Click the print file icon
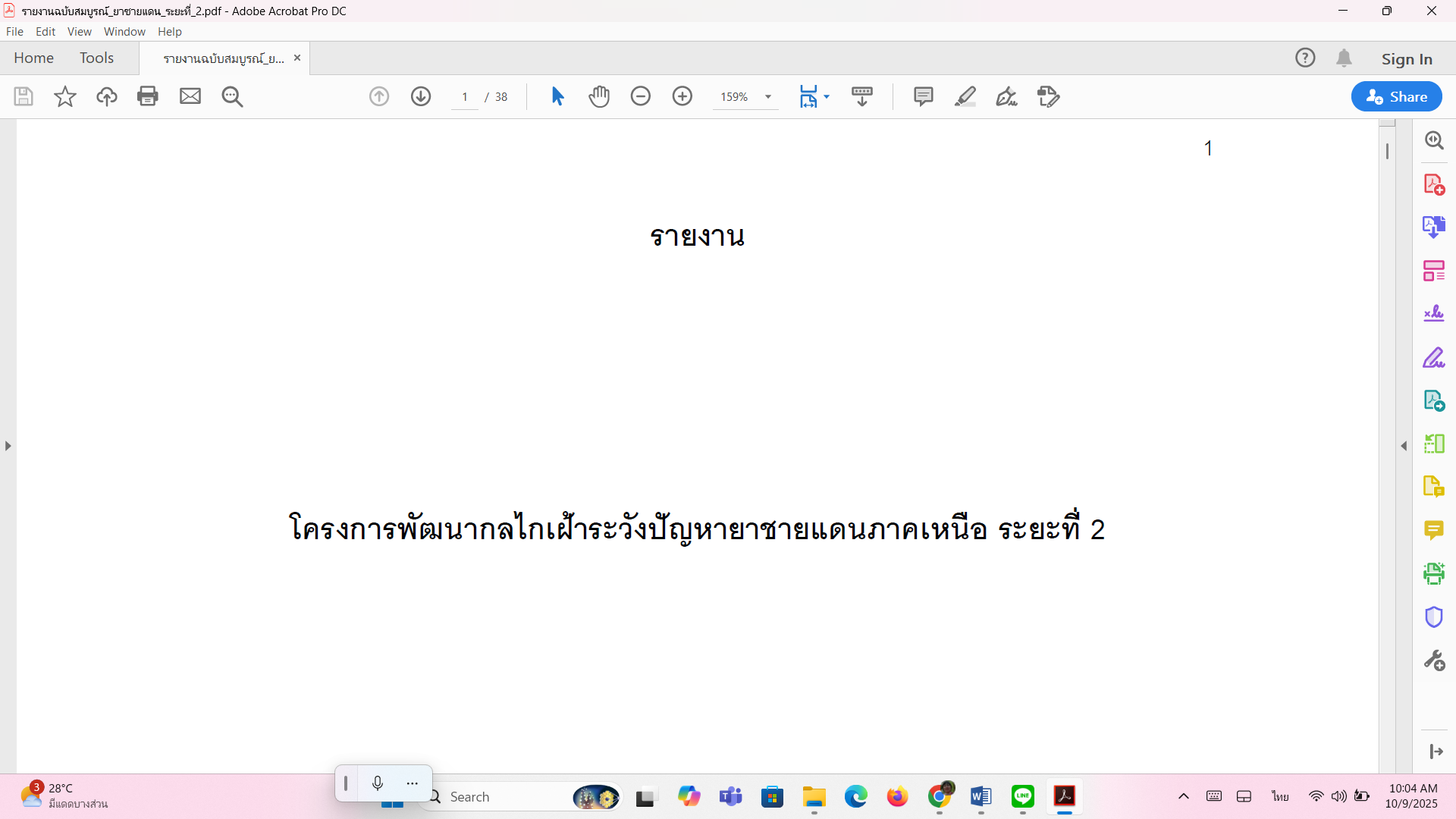The image size is (1456, 819). (x=148, y=96)
